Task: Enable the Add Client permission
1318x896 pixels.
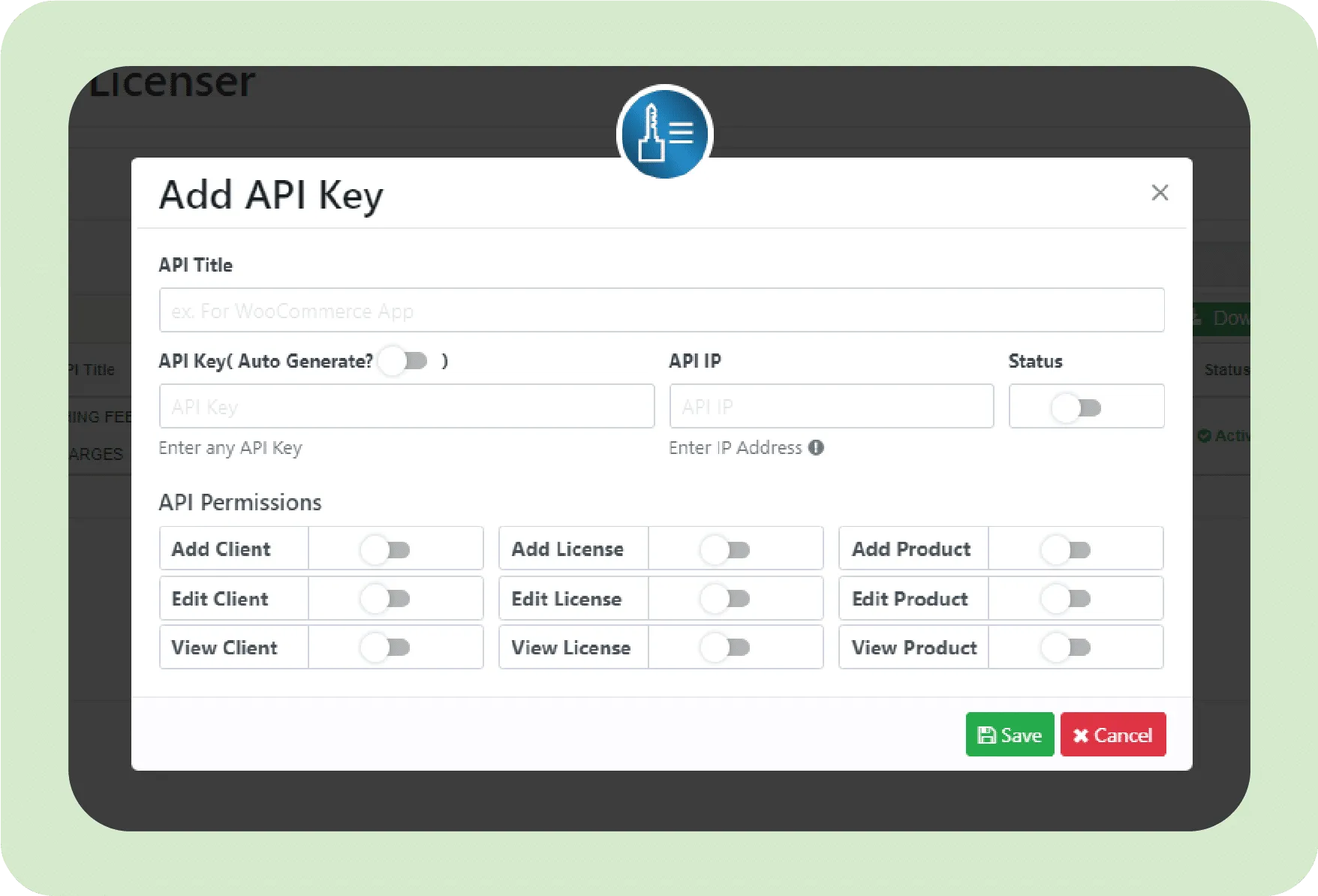Action: point(385,550)
